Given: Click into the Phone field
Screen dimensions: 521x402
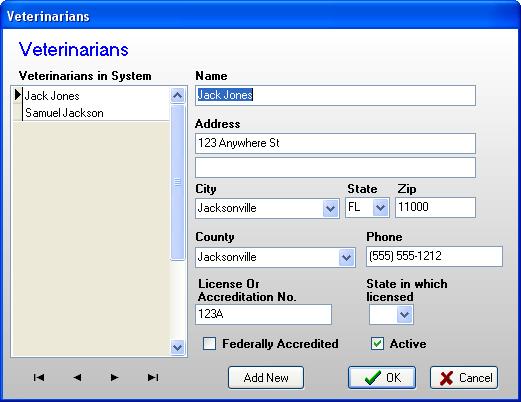Looking at the screenshot, I should tap(434, 256).
